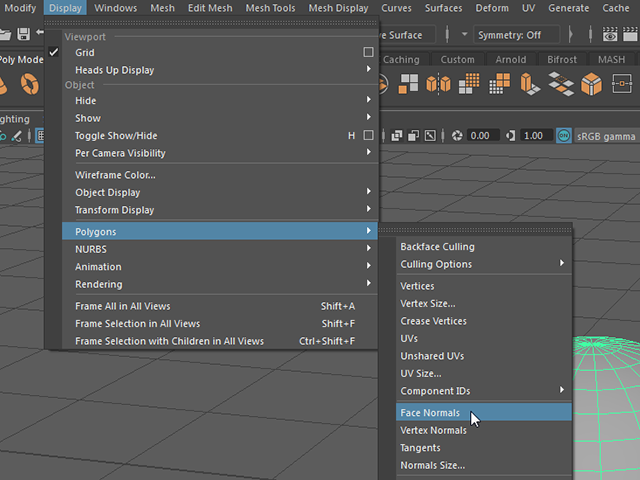The height and width of the screenshot is (480, 640).
Task: Toggle the Grid check mark
Action: (x=53, y=52)
